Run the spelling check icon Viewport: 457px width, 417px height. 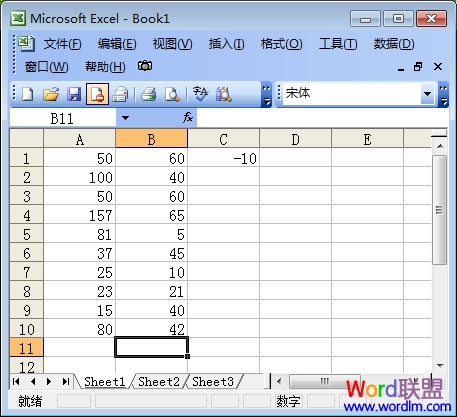click(200, 94)
